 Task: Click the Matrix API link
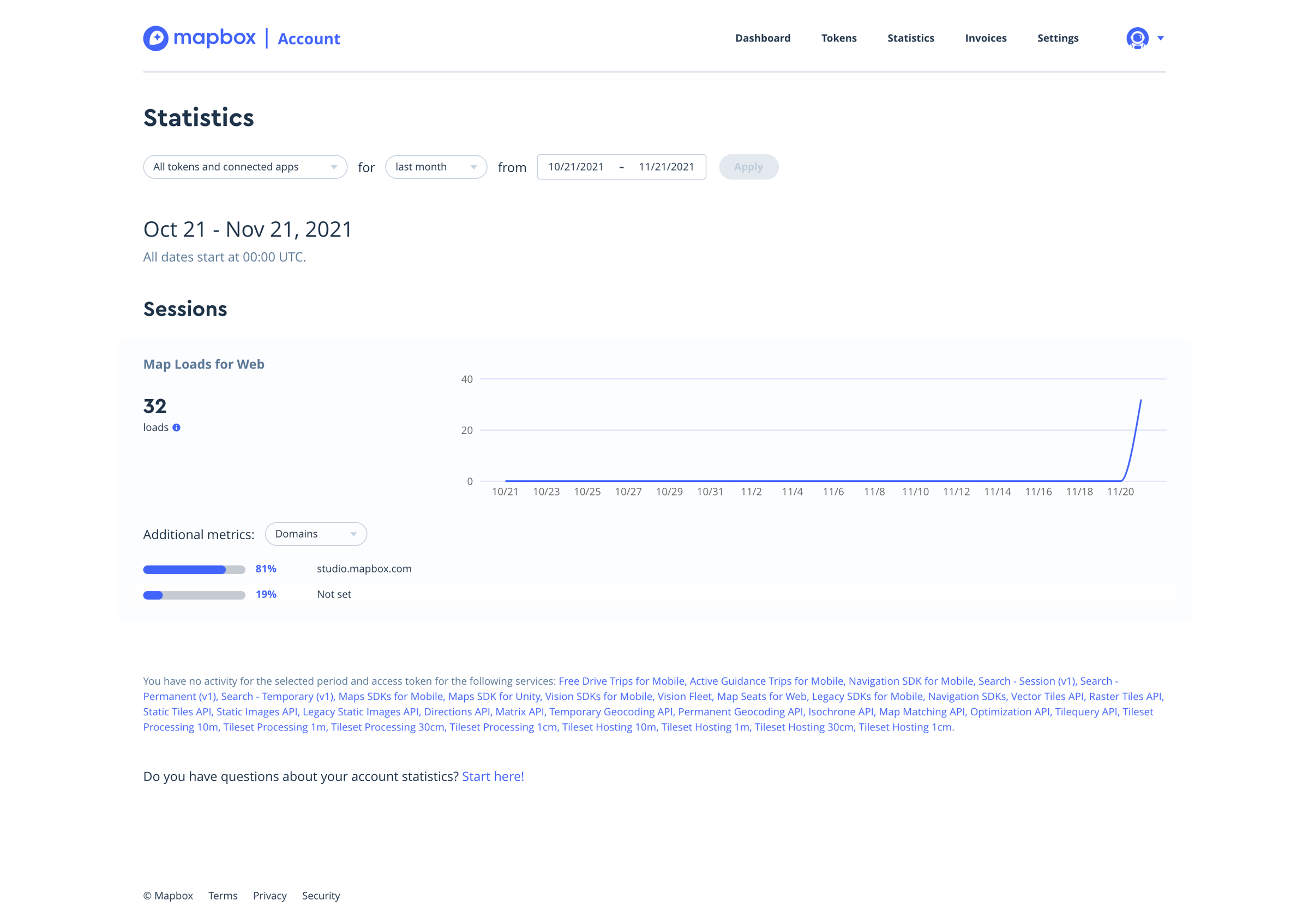click(x=519, y=711)
